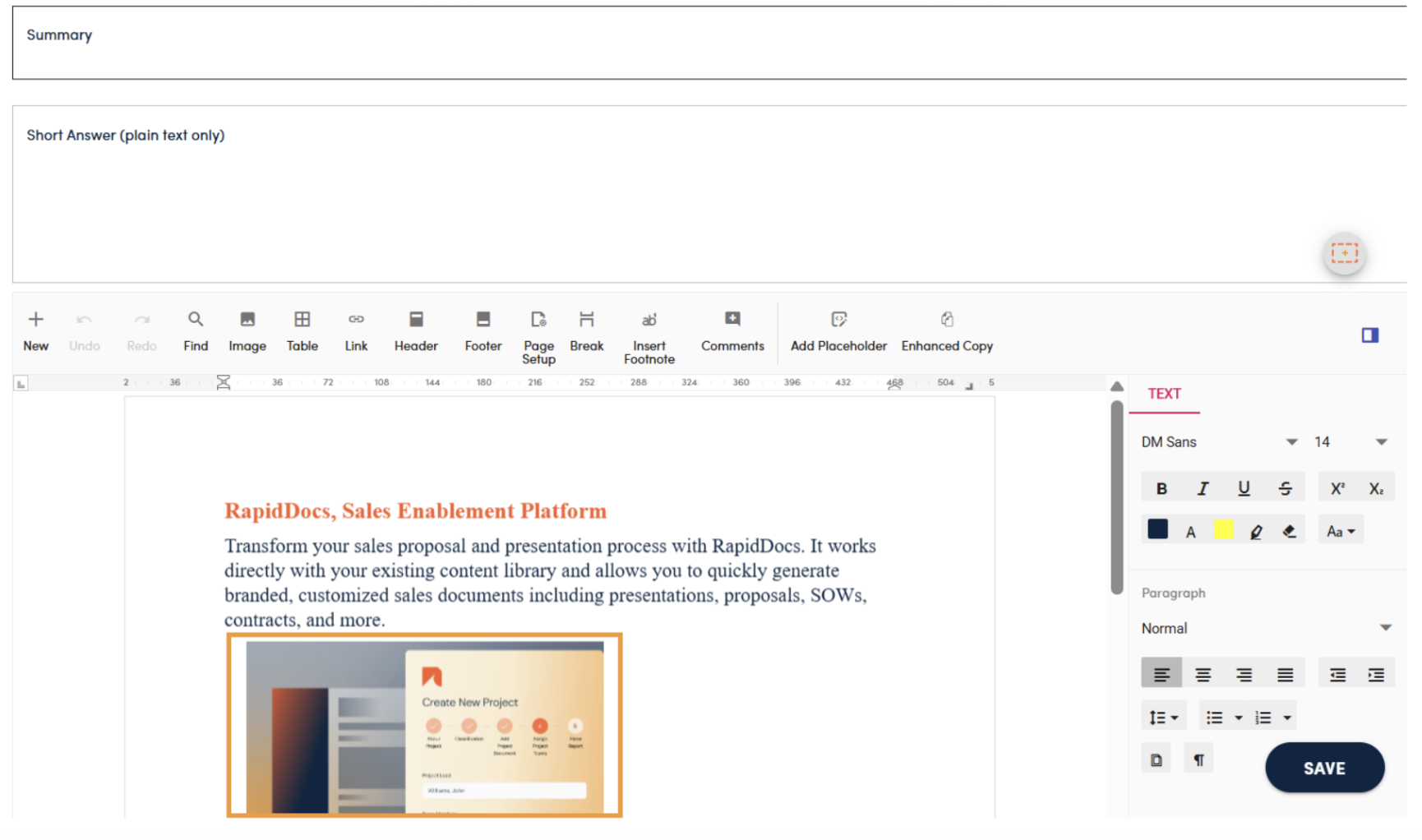This screenshot has height=840, width=1422.
Task: Click the numbered list icon
Action: click(x=1263, y=718)
